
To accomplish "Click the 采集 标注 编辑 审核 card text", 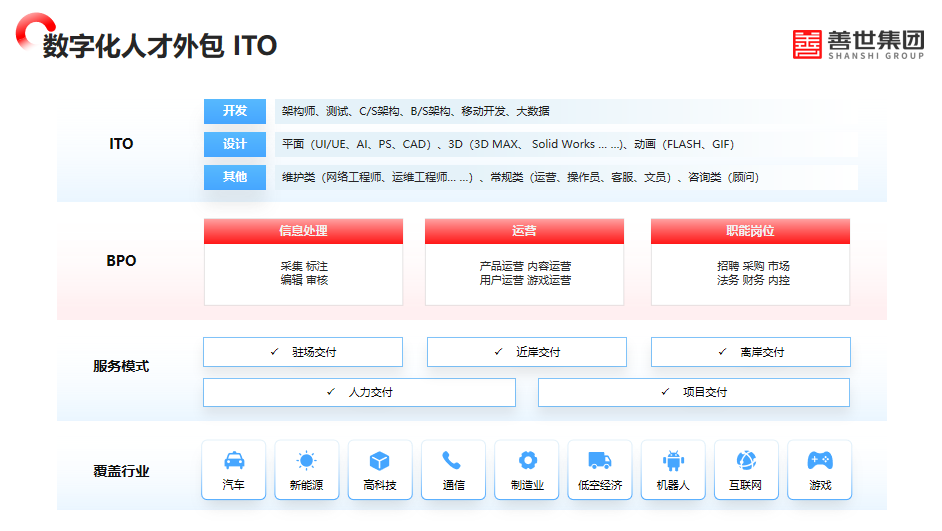I will pos(304,273).
